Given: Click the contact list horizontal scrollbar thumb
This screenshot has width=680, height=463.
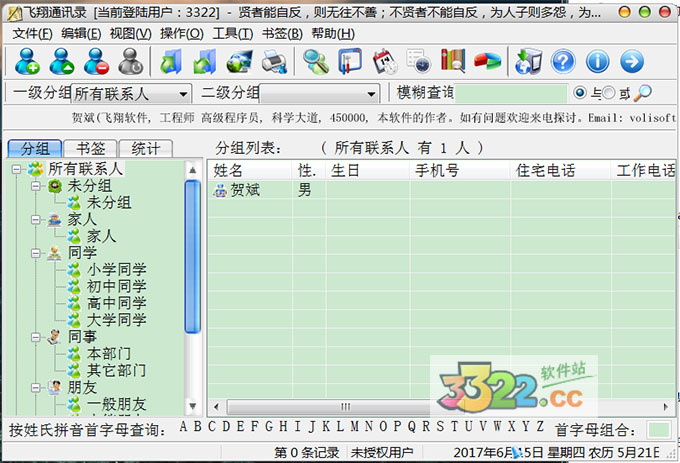Looking at the screenshot, I should point(345,407).
